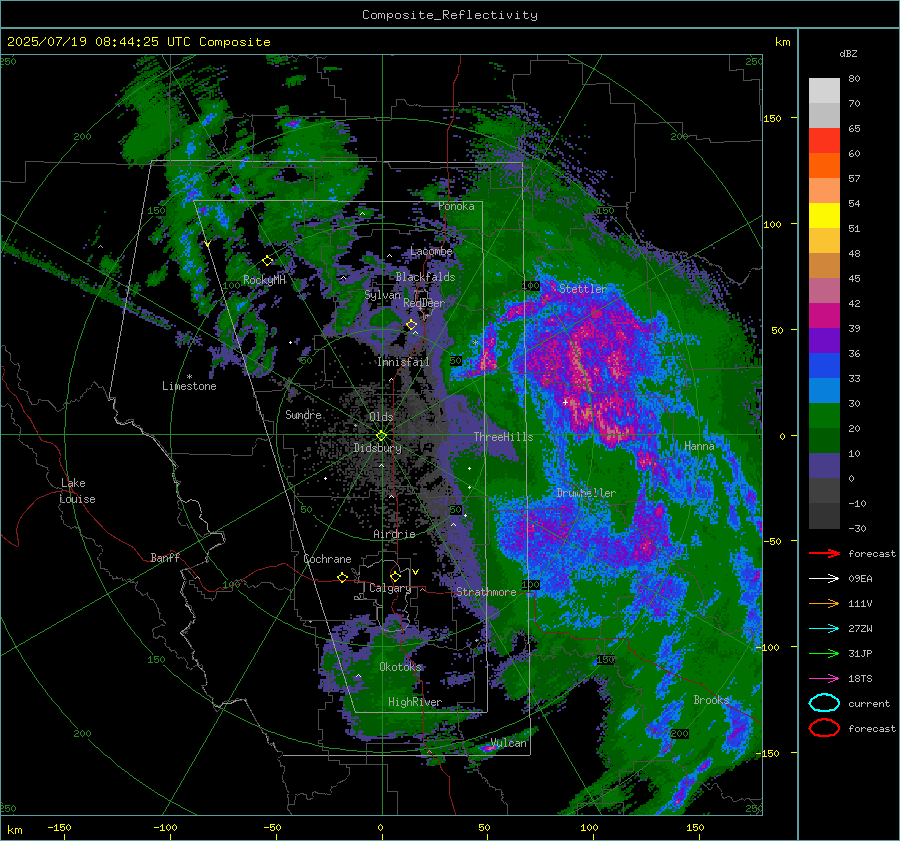Pick the red 65 dBZ legend swatch
This screenshot has height=841, width=900.
(824, 140)
